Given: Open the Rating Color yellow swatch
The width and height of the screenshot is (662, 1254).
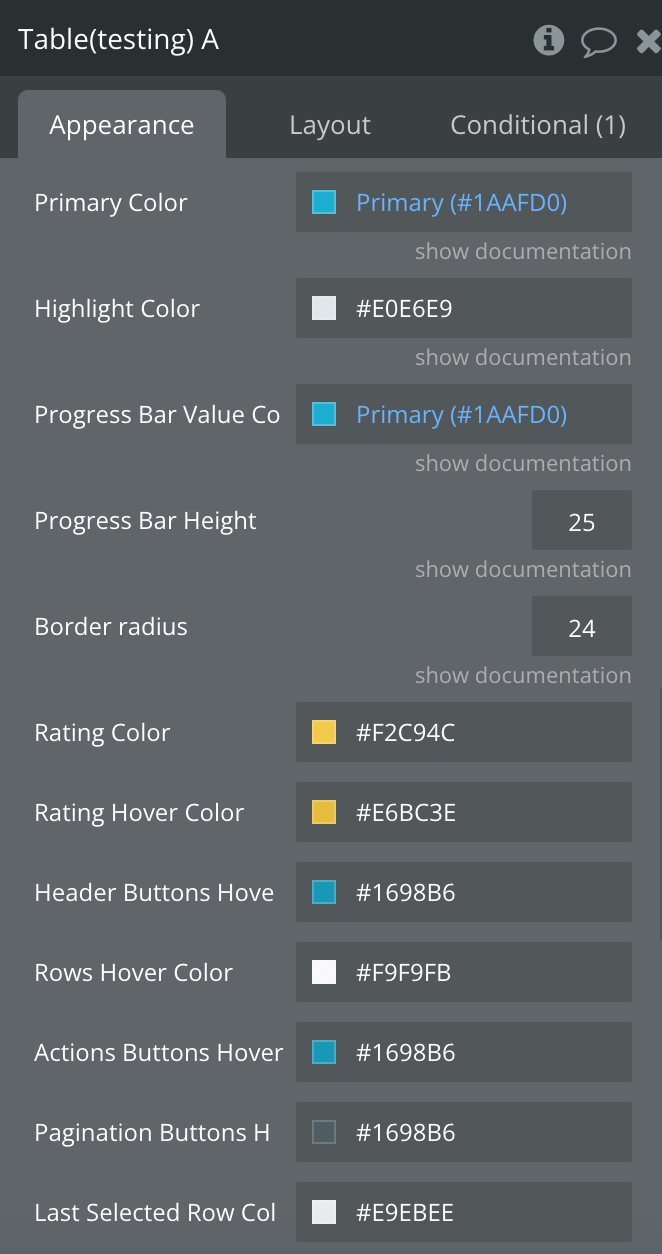Looking at the screenshot, I should pos(324,733).
